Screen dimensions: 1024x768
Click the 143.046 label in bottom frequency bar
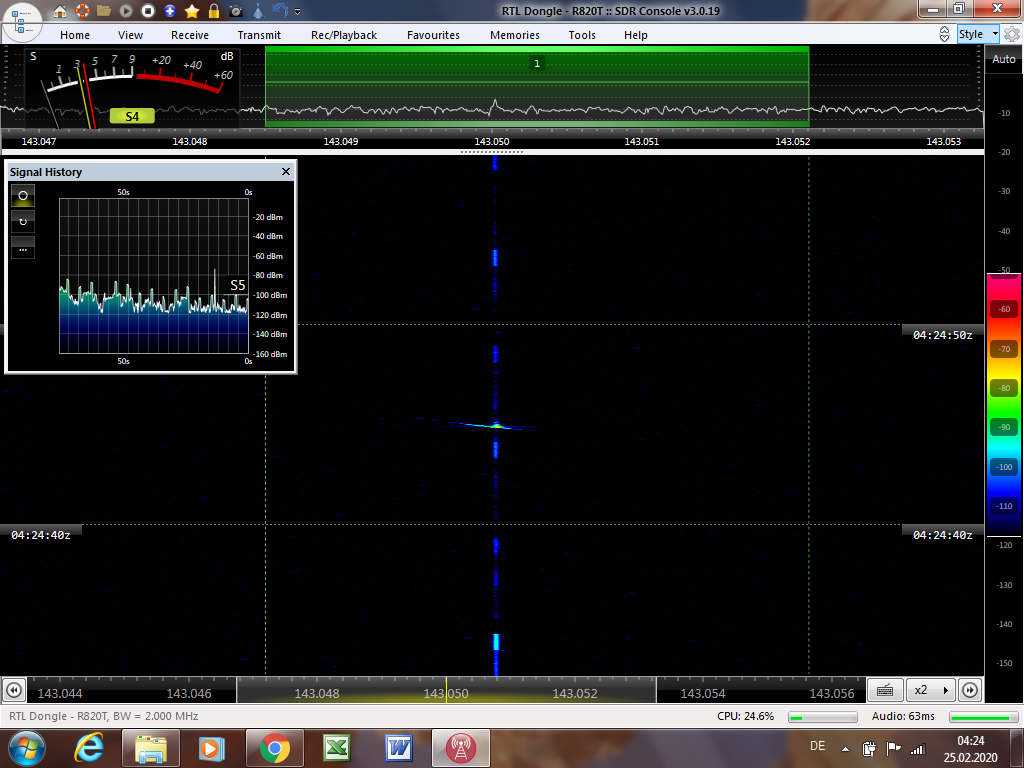coord(189,694)
